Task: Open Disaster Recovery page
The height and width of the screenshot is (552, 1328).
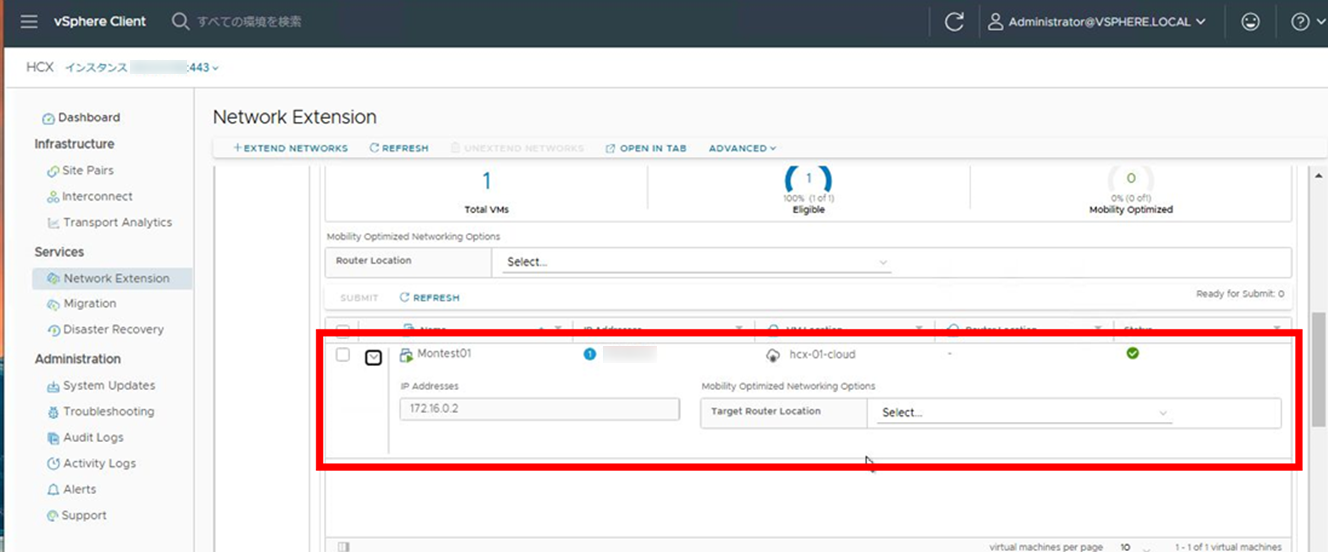Action: point(113,329)
